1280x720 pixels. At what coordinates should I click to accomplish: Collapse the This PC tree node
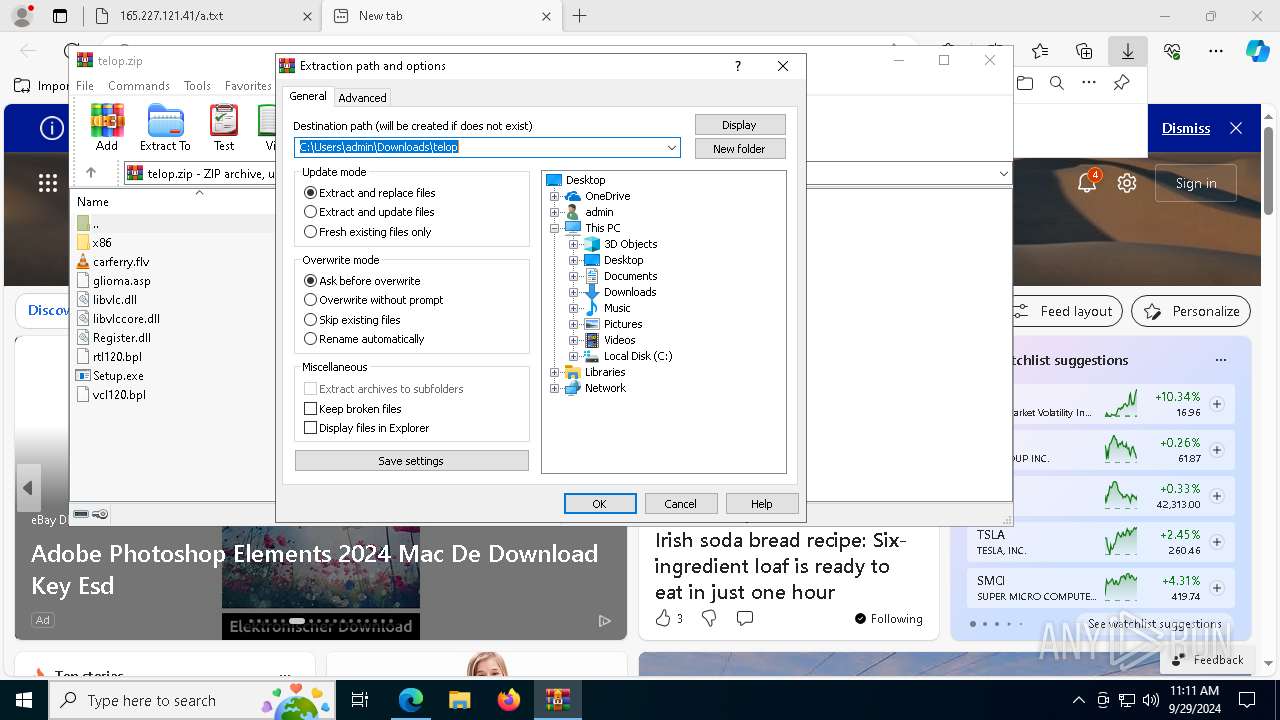[555, 228]
